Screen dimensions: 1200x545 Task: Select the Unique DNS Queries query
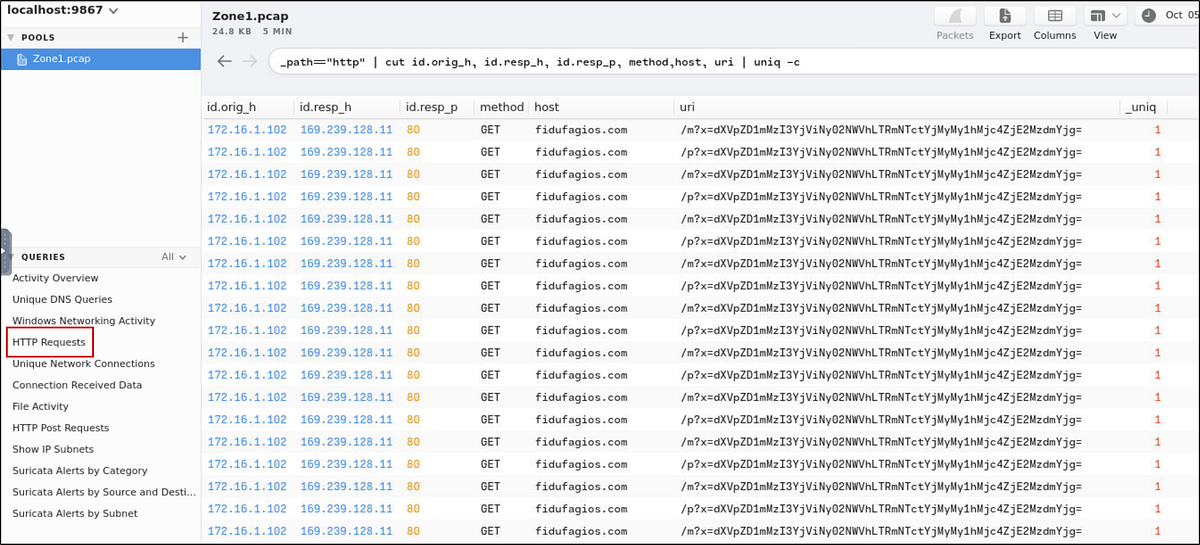click(x=62, y=299)
